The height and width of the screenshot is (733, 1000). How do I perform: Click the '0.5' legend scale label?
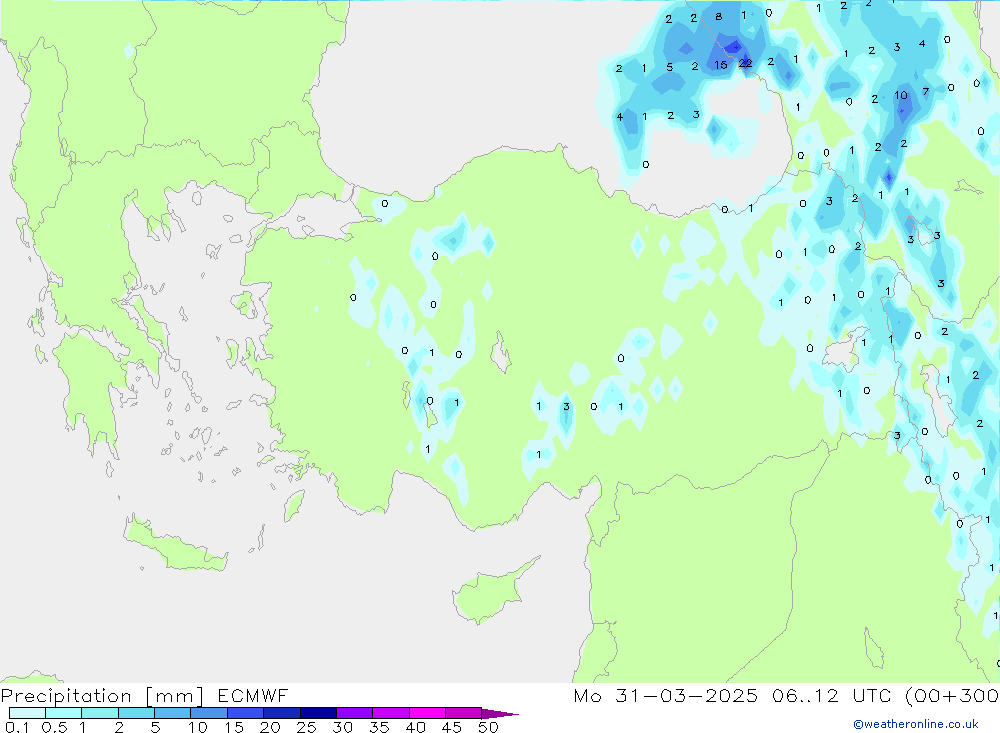tap(54, 727)
